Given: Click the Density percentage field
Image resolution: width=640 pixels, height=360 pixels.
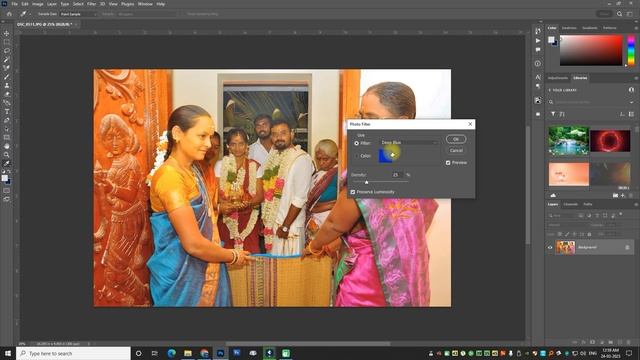Looking at the screenshot, I should 397,175.
